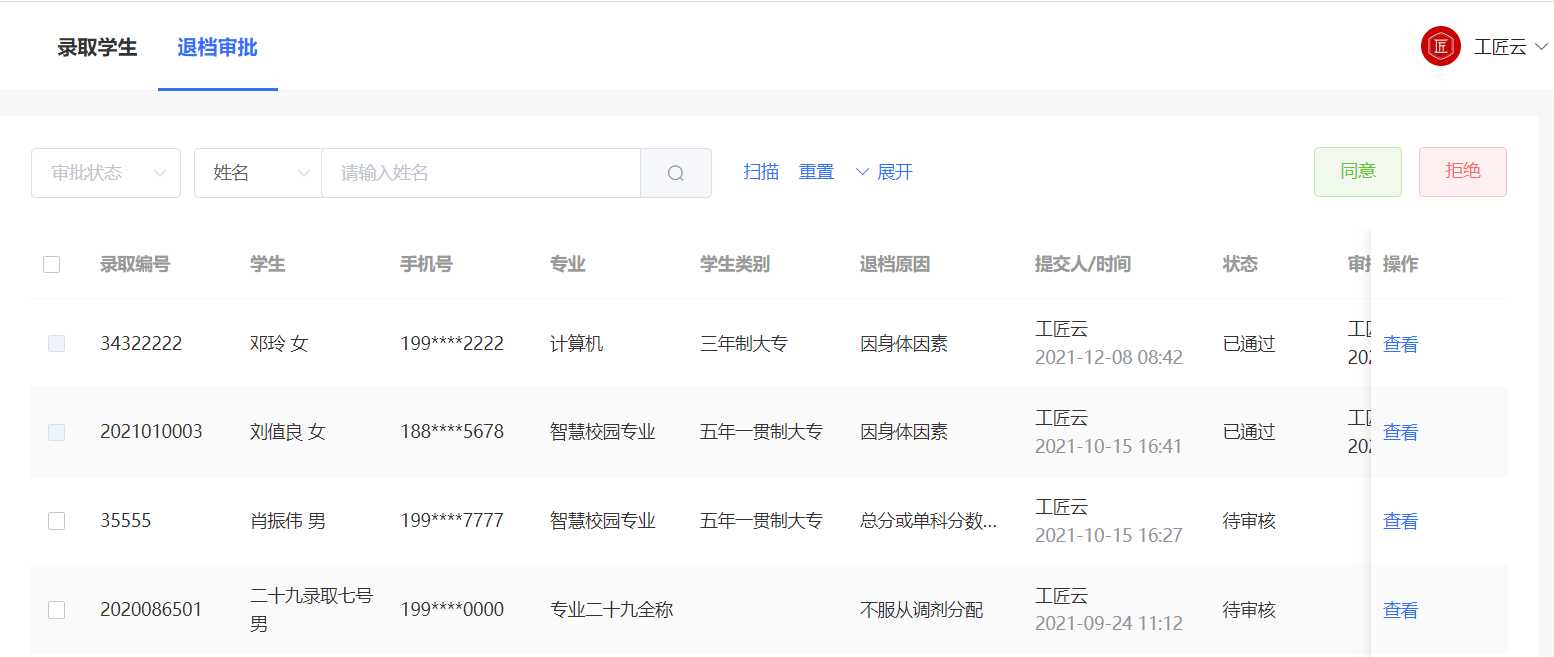Click the 扫描 scan function
The height and width of the screenshot is (657, 1554).
click(760, 172)
